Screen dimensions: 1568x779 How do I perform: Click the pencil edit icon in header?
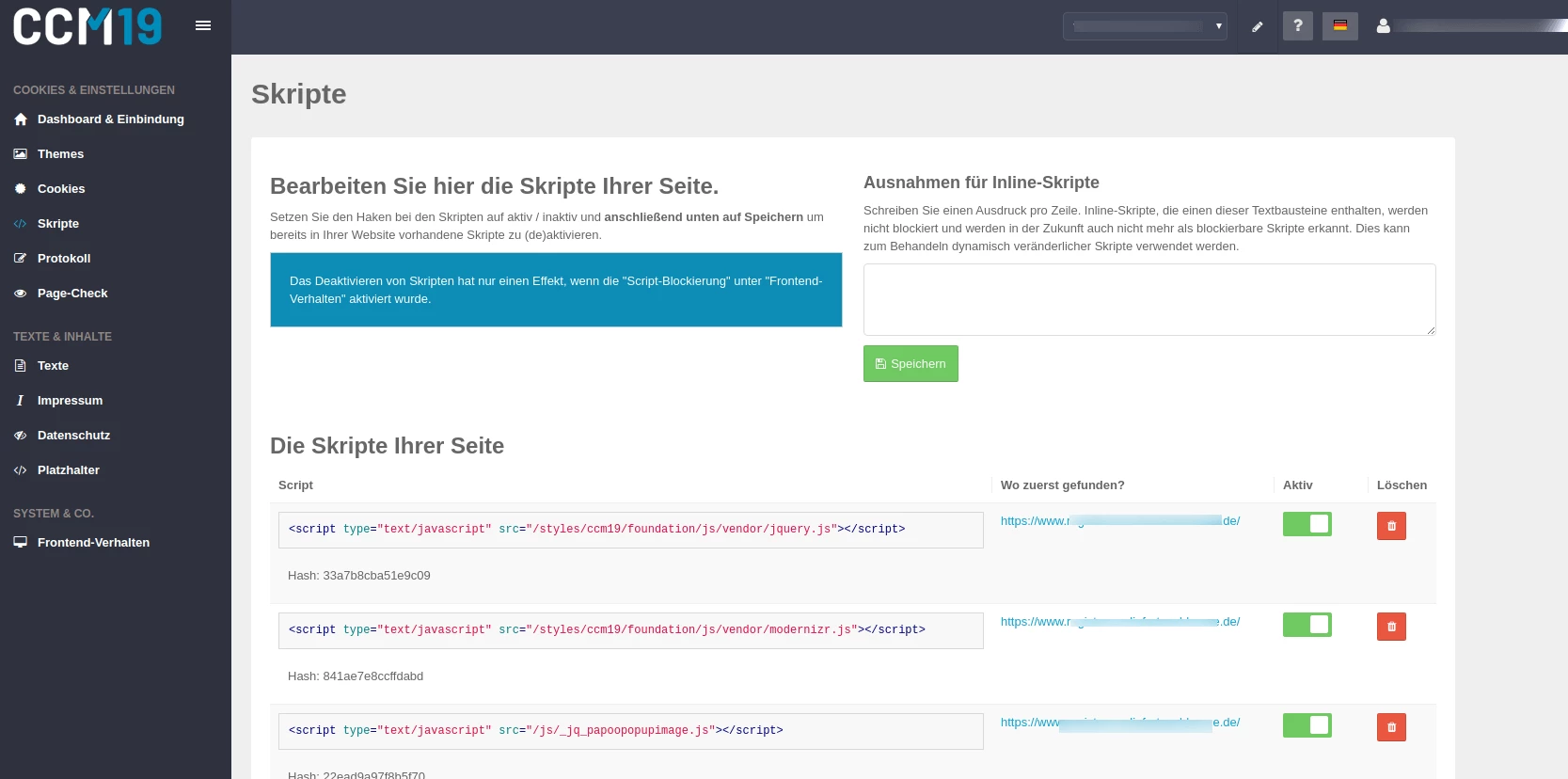(1257, 26)
